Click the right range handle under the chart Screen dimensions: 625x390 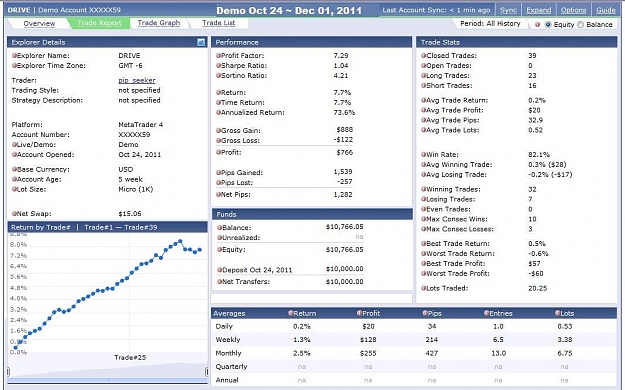(x=206, y=372)
